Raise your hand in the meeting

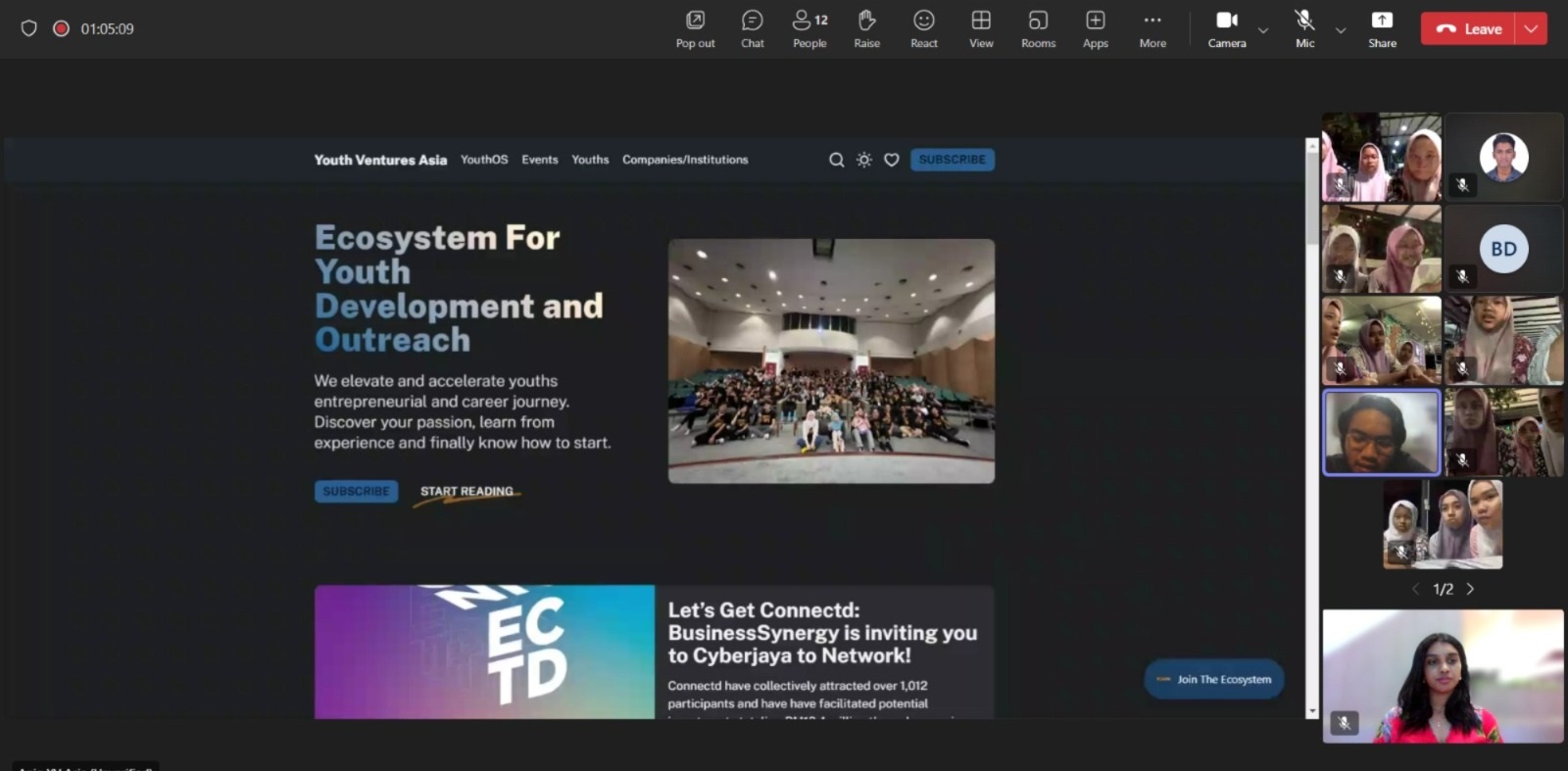866,28
